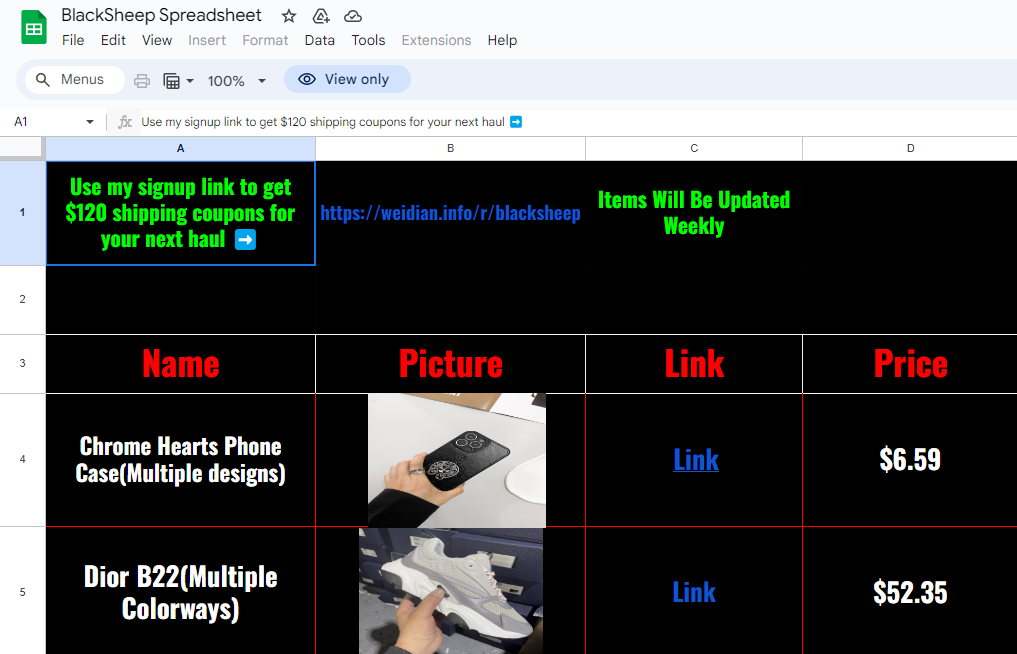1017x654 pixels.
Task: Open the weidian.info blacksheep signup link
Action: [x=450, y=213]
